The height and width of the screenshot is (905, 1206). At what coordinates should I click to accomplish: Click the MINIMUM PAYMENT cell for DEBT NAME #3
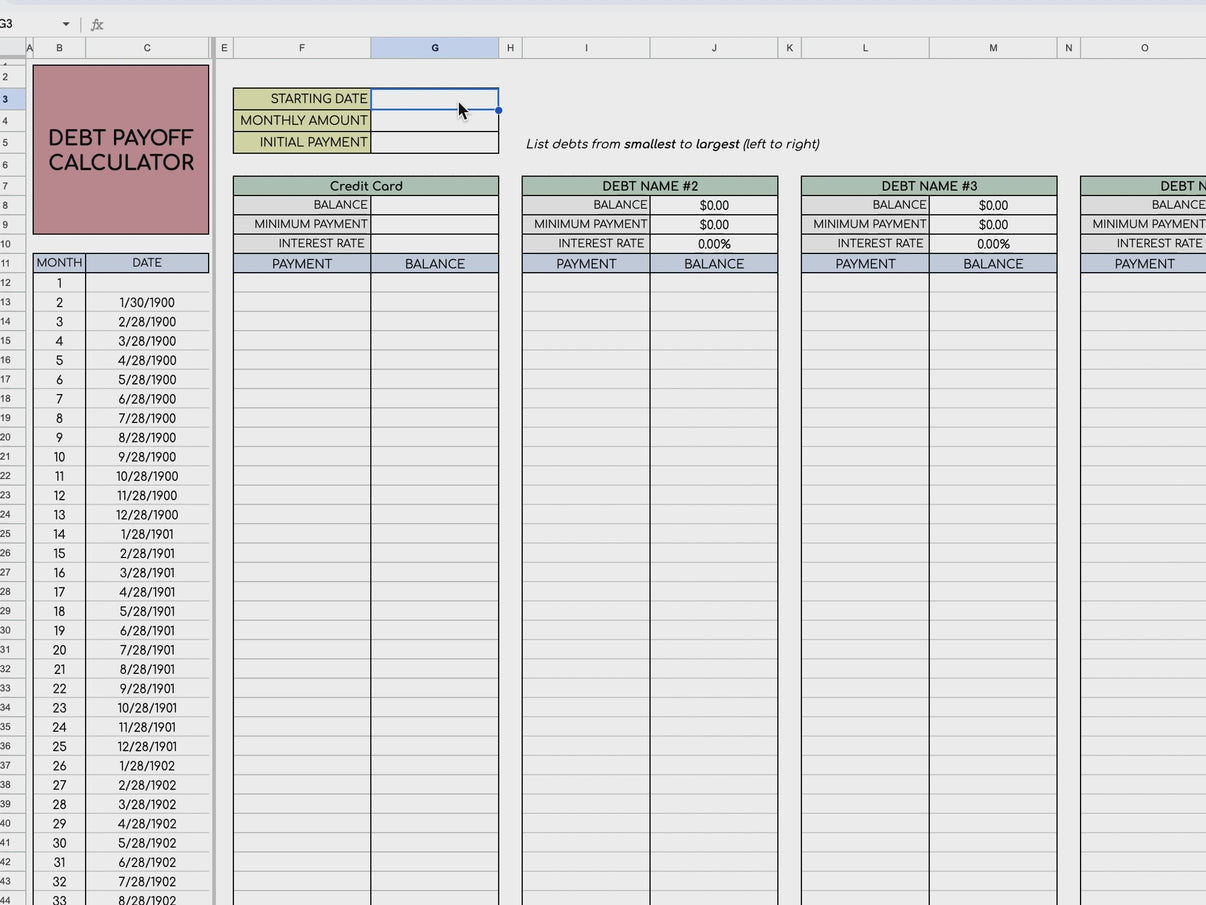coord(865,224)
